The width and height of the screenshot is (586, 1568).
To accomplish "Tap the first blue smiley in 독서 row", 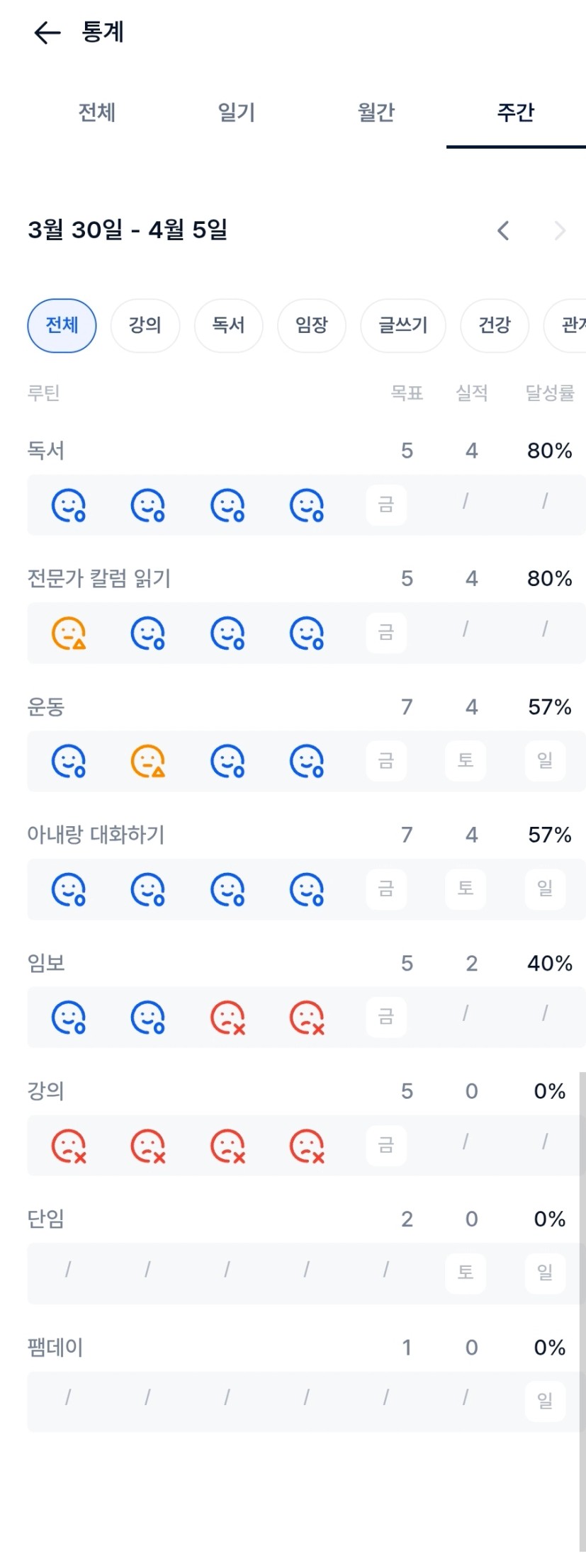I will click(69, 505).
